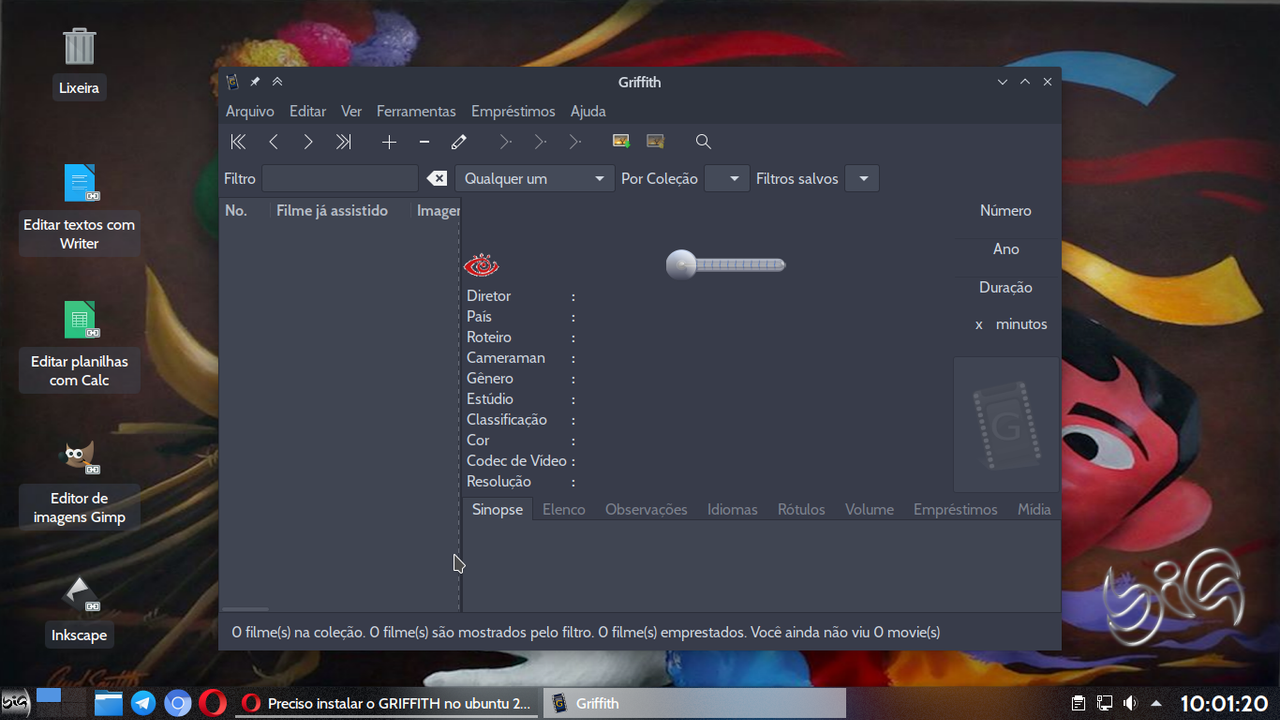This screenshot has height=720, width=1280.
Task: Open the Arquivo menu
Action: 250,111
